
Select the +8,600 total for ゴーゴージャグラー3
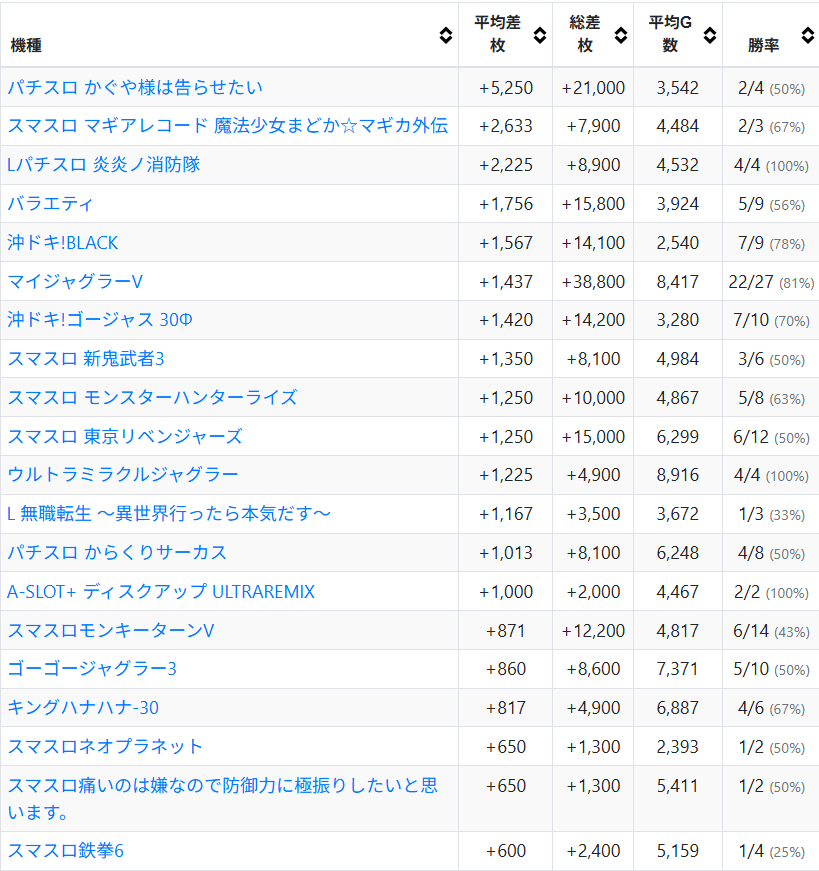[x=593, y=669]
